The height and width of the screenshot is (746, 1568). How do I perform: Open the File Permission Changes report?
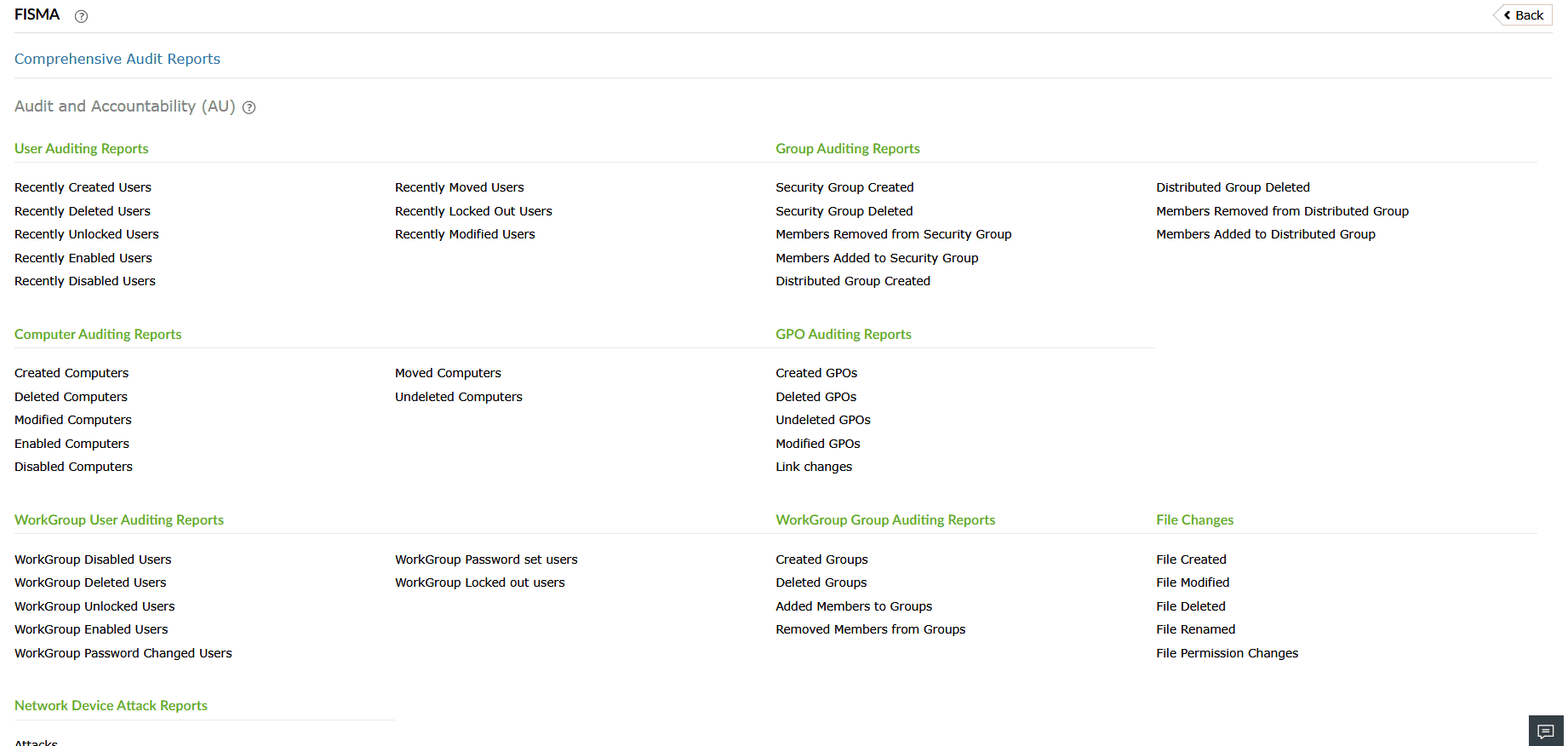tap(1227, 653)
